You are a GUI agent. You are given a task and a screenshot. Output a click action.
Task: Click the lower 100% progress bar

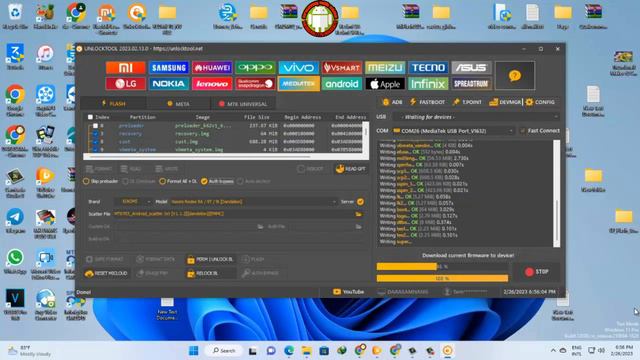[x=442, y=278]
